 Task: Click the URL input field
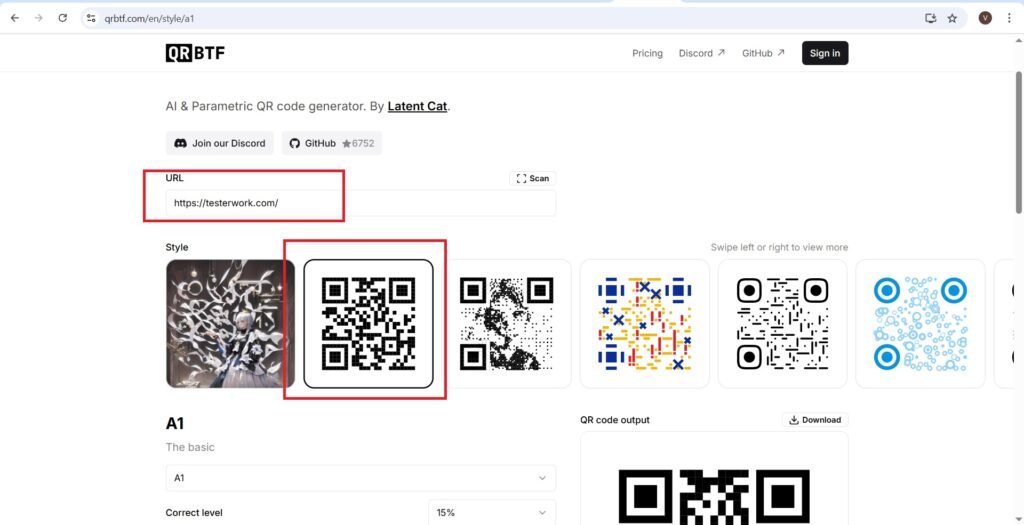click(x=360, y=203)
